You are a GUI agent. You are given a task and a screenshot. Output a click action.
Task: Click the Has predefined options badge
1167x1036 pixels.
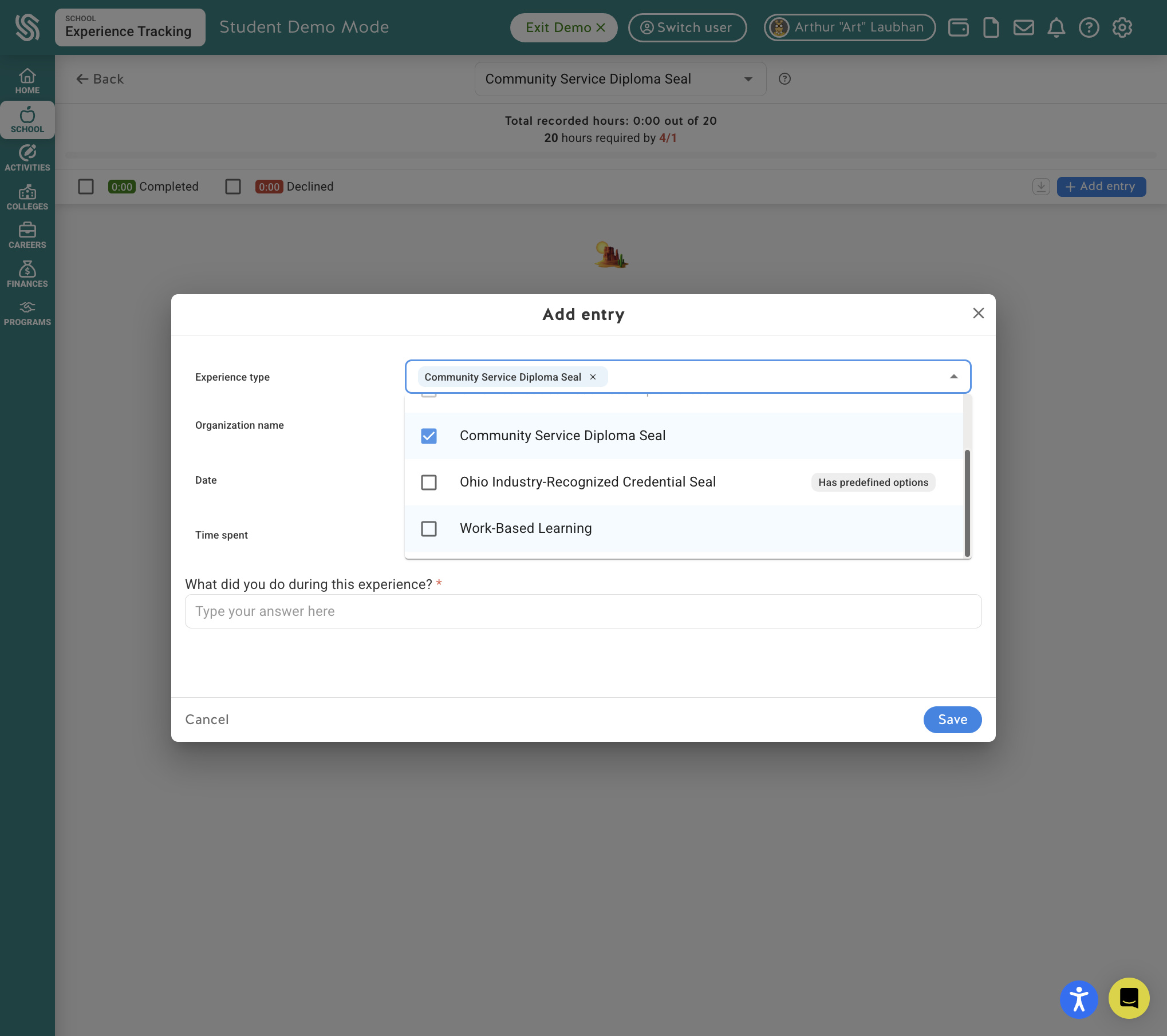[873, 483]
